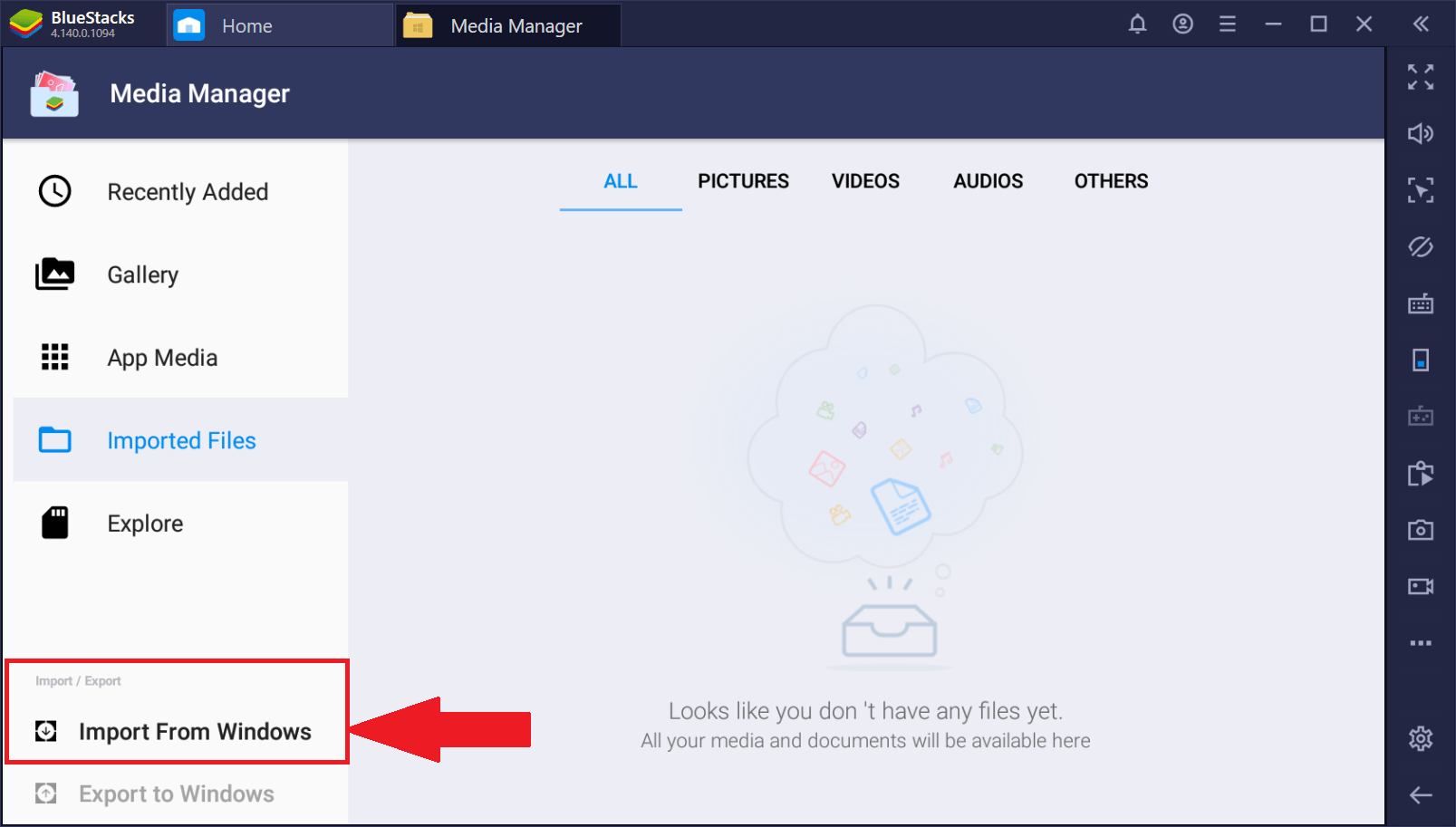Open the hamburger menu in title bar
Image resolution: width=1456 pixels, height=827 pixels.
1228,24
